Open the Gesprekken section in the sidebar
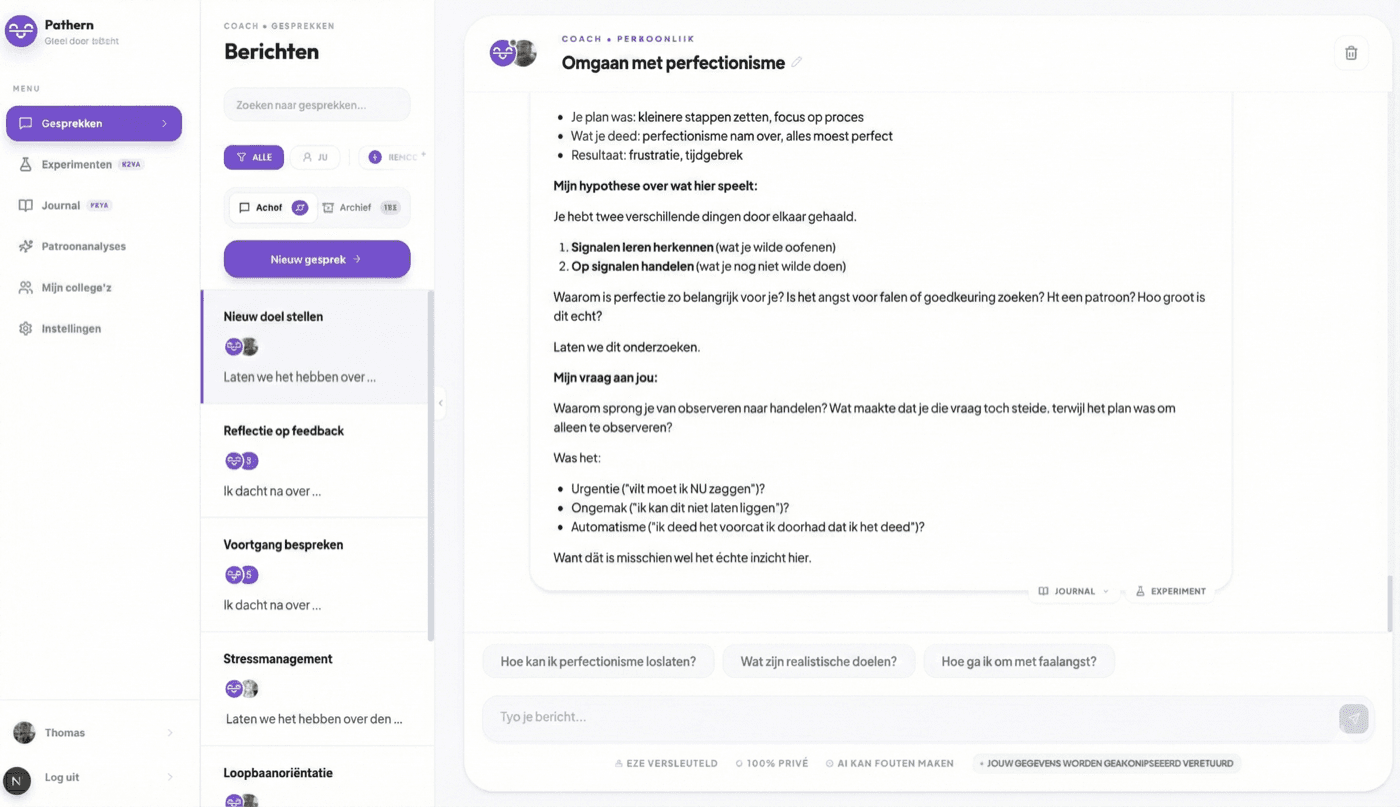This screenshot has height=807, width=1400. click(x=93, y=122)
